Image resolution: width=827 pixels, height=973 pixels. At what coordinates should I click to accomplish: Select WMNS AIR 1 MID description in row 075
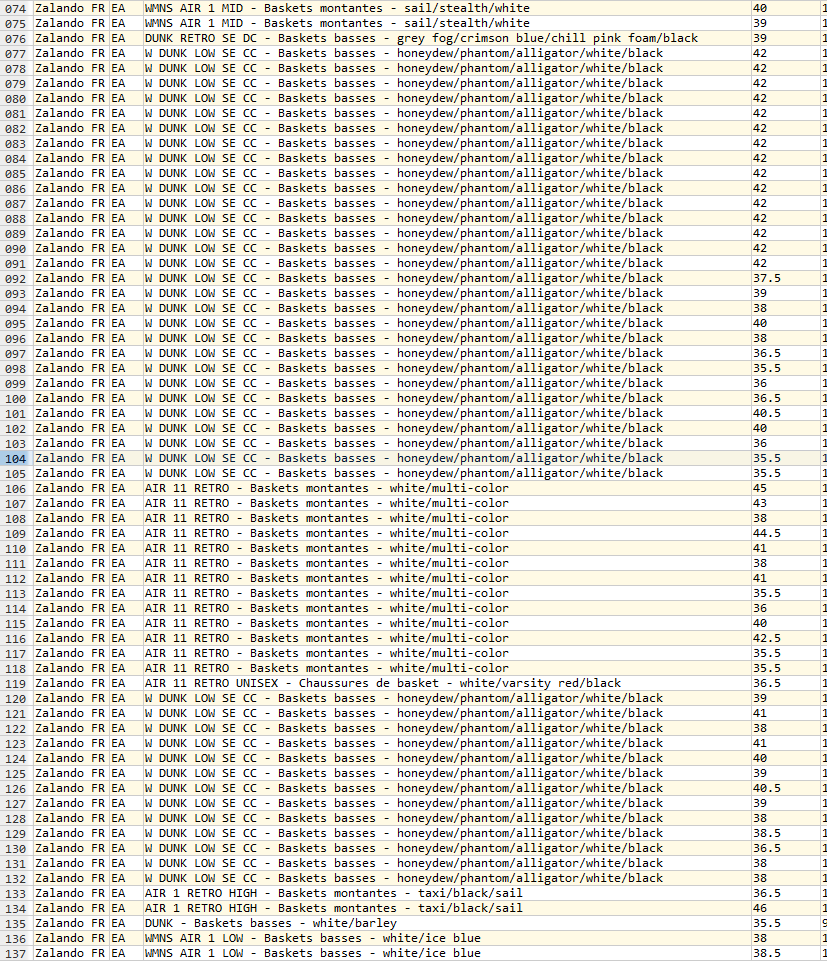click(x=337, y=24)
